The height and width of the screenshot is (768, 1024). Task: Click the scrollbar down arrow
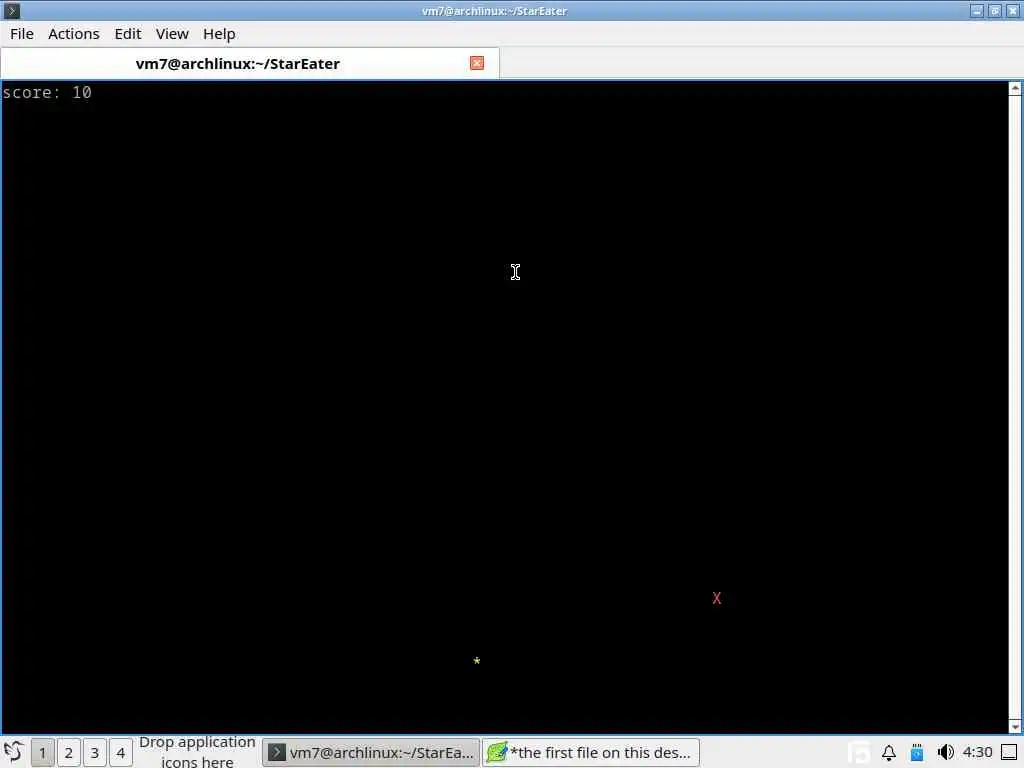click(1015, 726)
